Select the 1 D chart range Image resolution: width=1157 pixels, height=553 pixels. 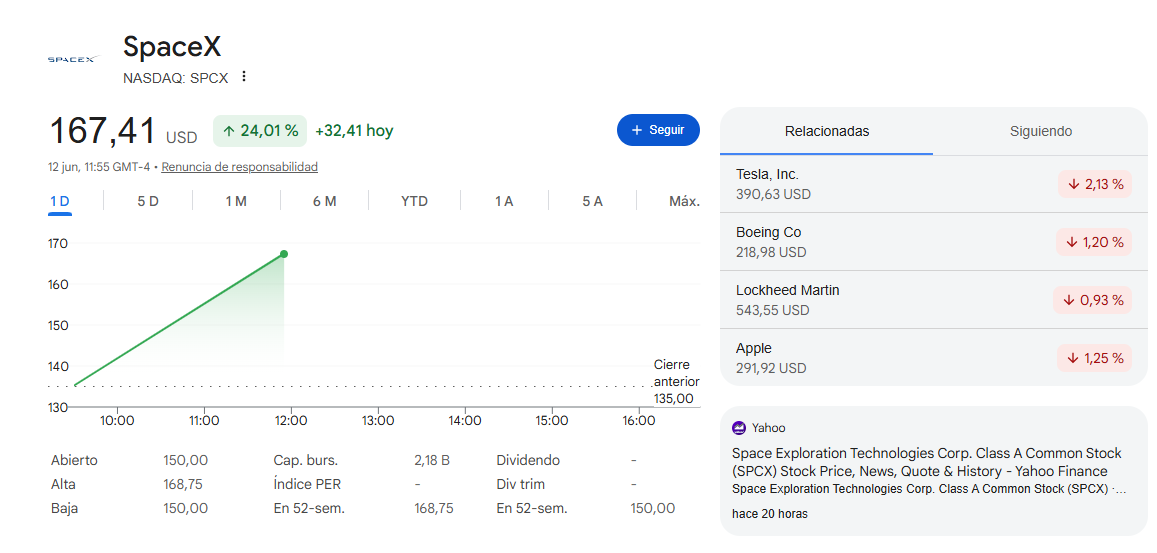point(60,201)
